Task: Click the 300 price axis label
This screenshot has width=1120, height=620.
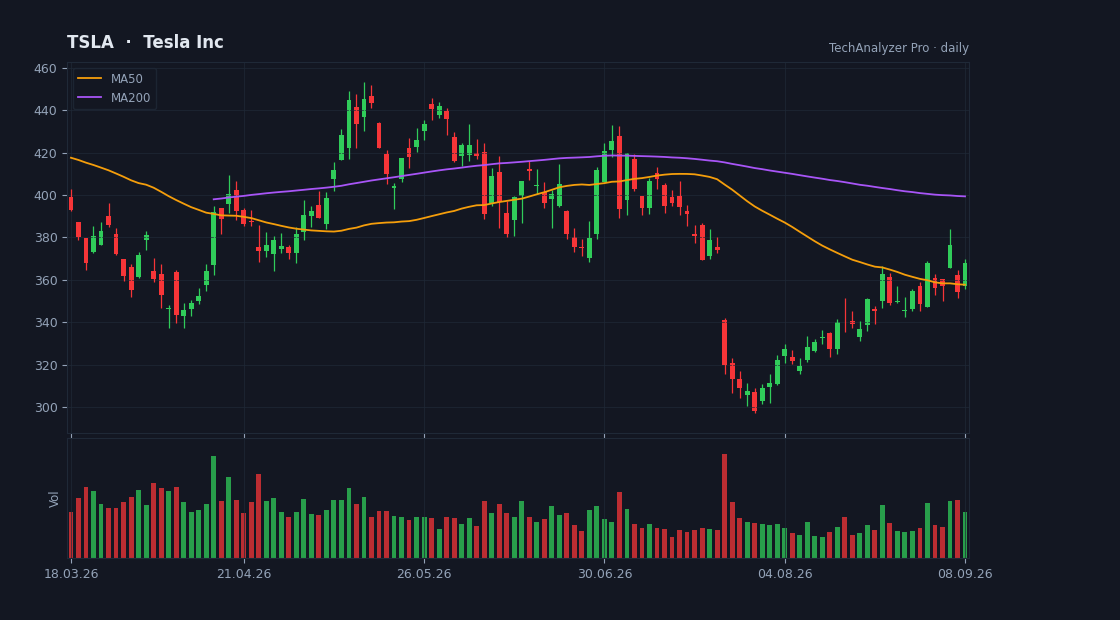Action: (x=45, y=408)
